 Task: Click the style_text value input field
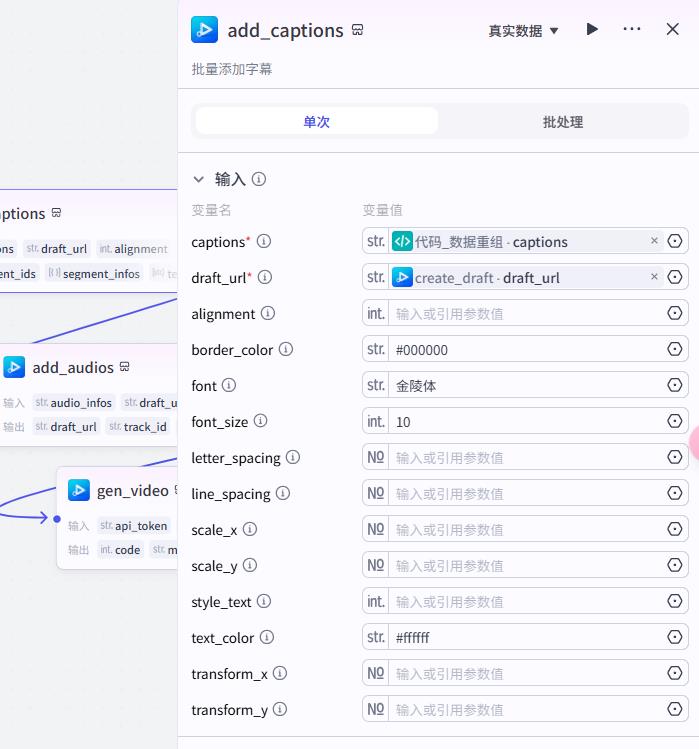tap(526, 601)
